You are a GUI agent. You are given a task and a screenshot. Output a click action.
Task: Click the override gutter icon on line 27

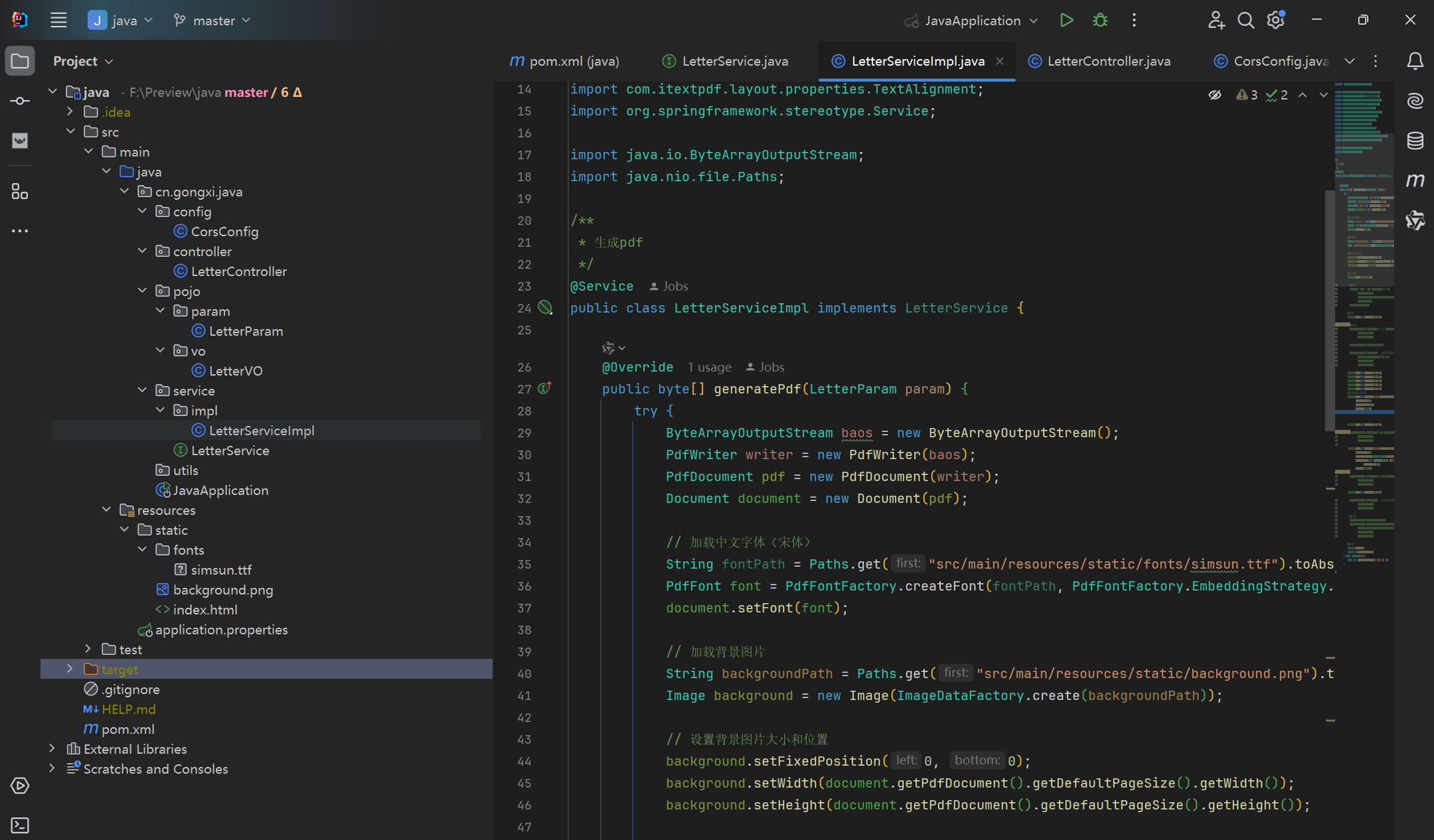pyautogui.click(x=544, y=388)
